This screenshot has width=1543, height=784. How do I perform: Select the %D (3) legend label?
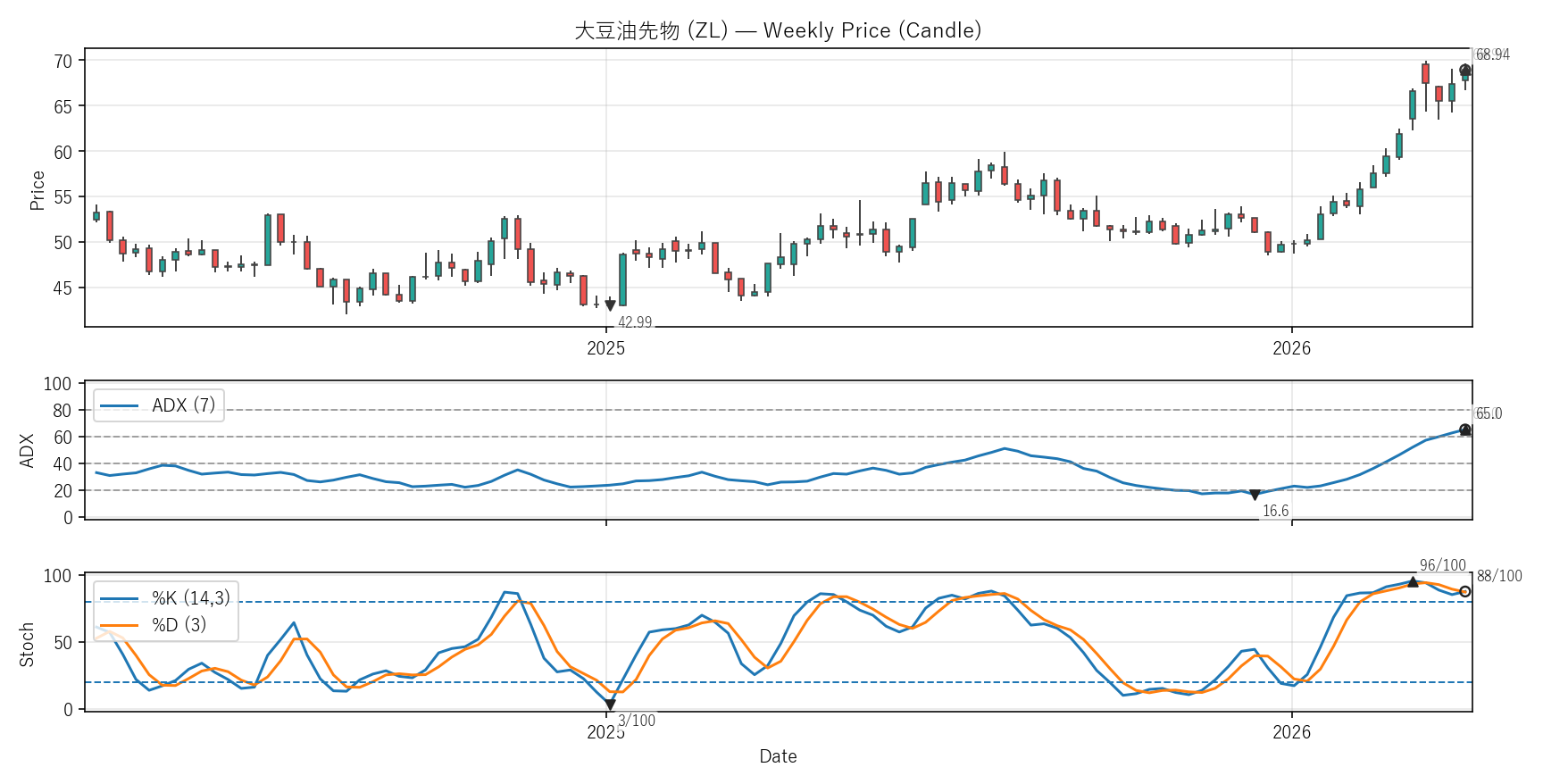(x=179, y=625)
